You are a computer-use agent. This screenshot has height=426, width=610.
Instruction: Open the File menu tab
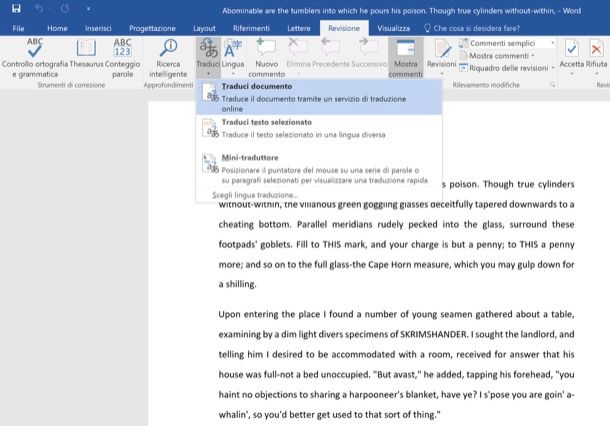[18, 28]
